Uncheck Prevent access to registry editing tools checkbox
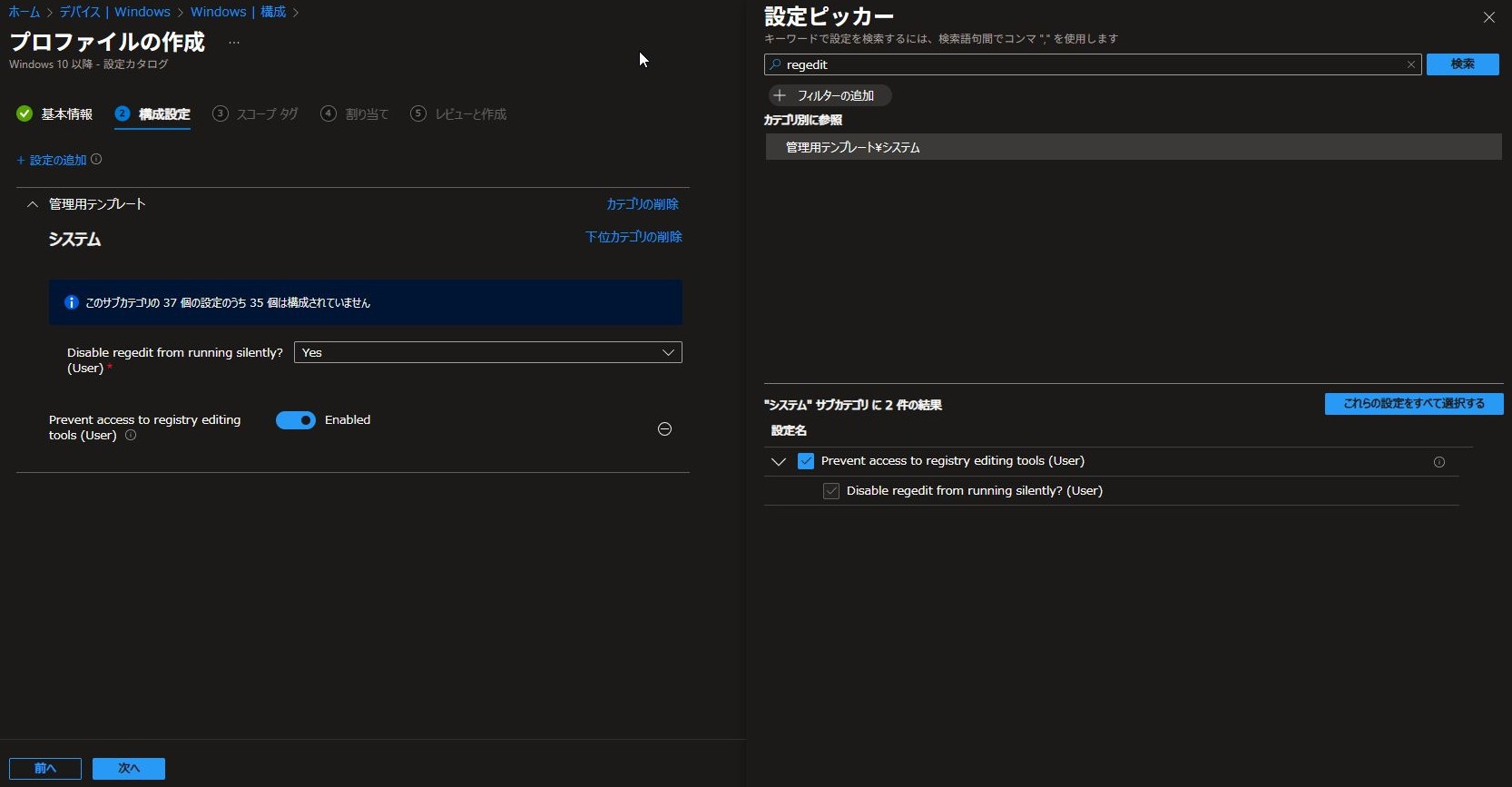Screen dimensions: 1512x787 coord(806,461)
